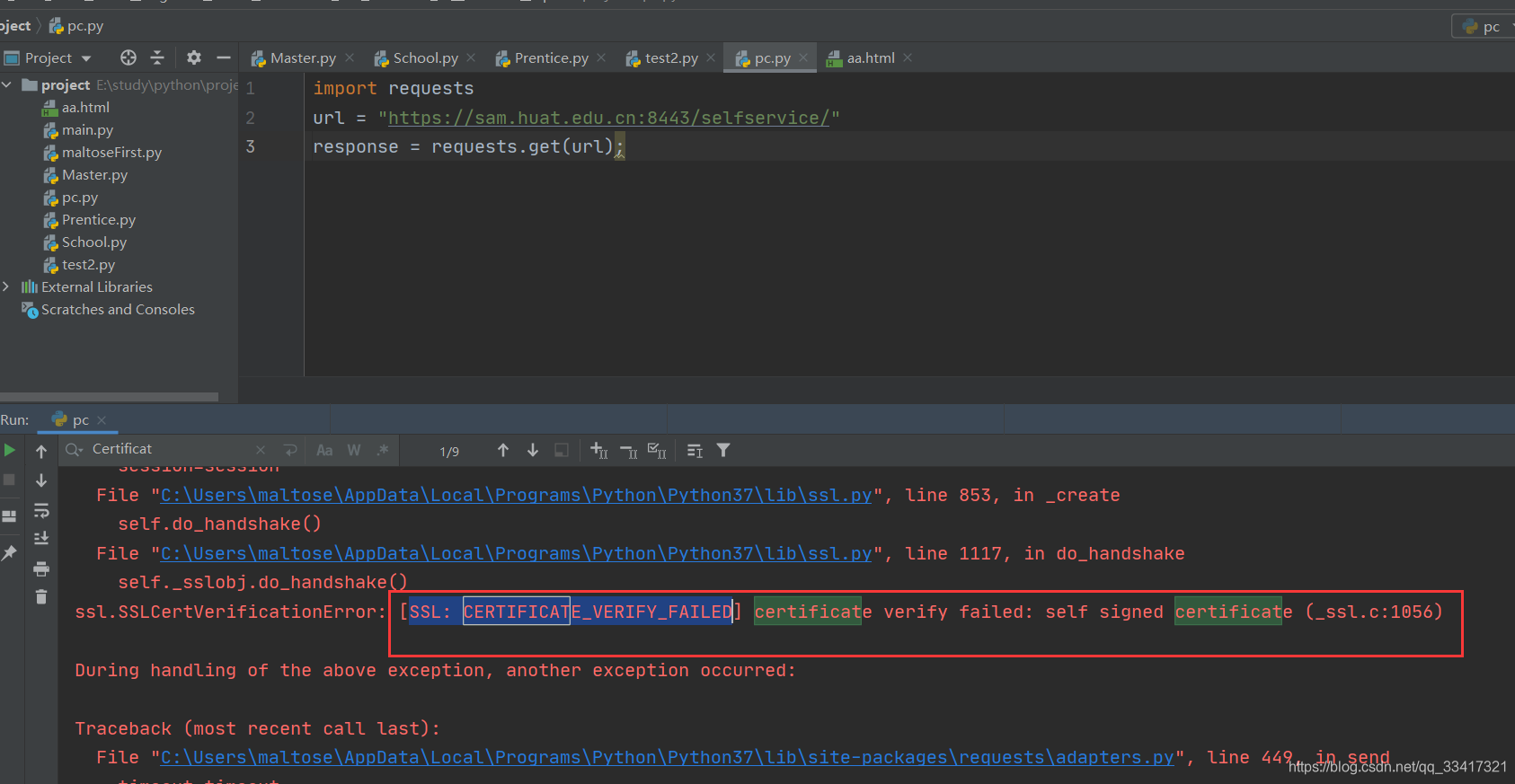Toggle soft-wrap in console output
The width and height of the screenshot is (1515, 784).
[x=41, y=510]
